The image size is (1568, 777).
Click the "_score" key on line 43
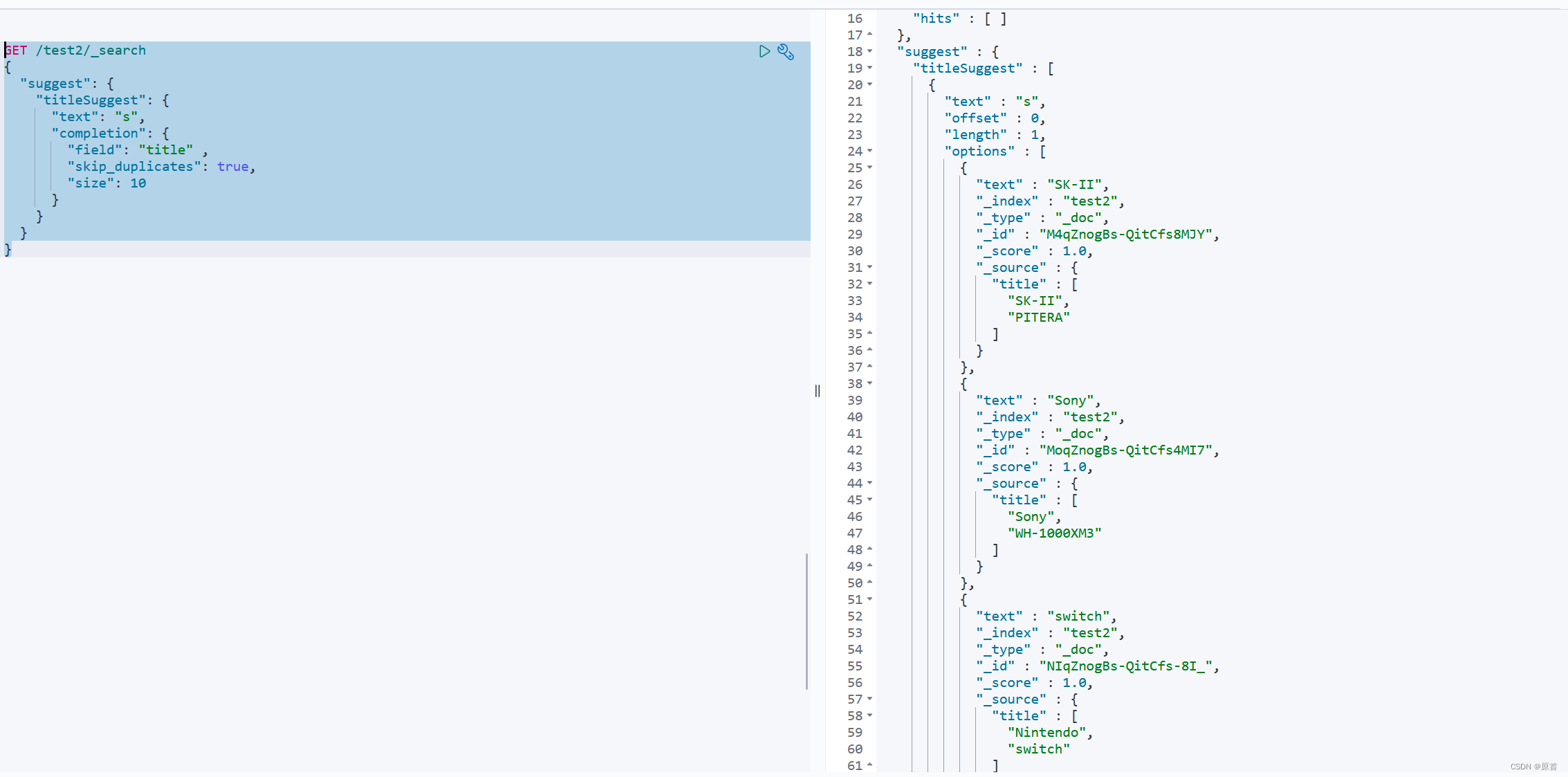pyautogui.click(x=1007, y=467)
